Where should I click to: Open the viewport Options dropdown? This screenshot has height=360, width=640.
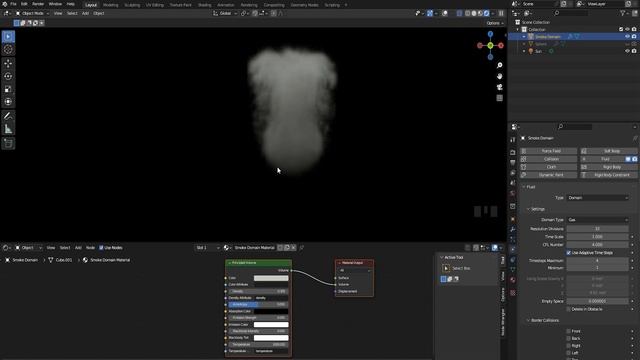[495, 23]
